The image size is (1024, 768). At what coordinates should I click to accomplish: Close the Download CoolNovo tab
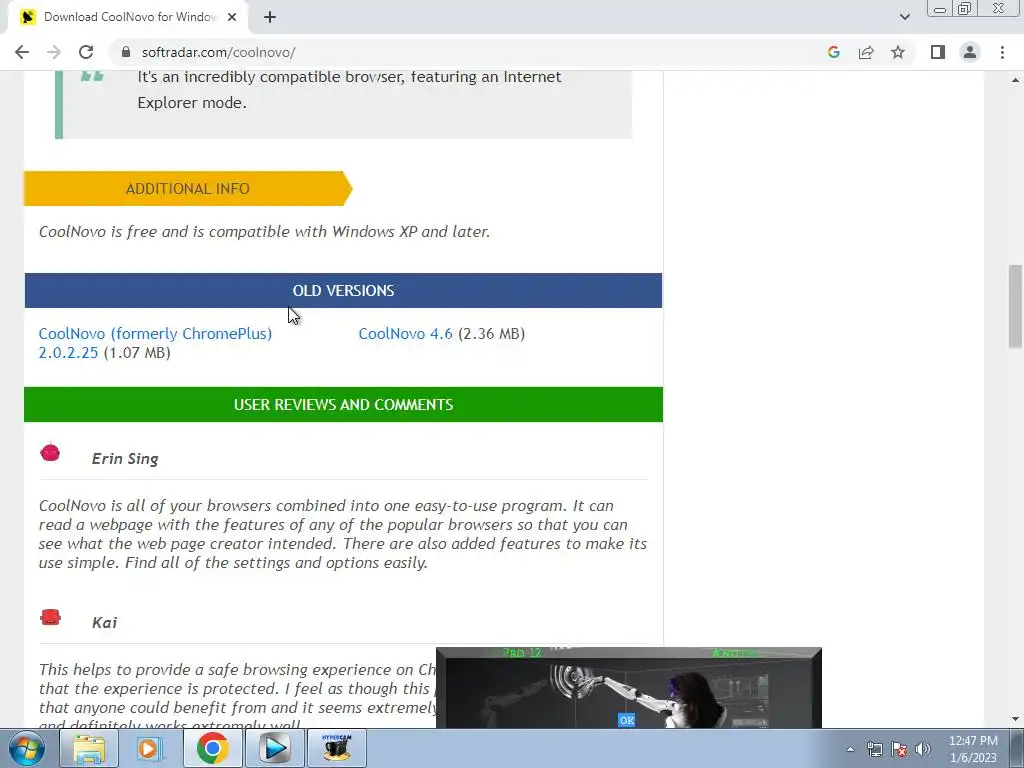pos(232,17)
